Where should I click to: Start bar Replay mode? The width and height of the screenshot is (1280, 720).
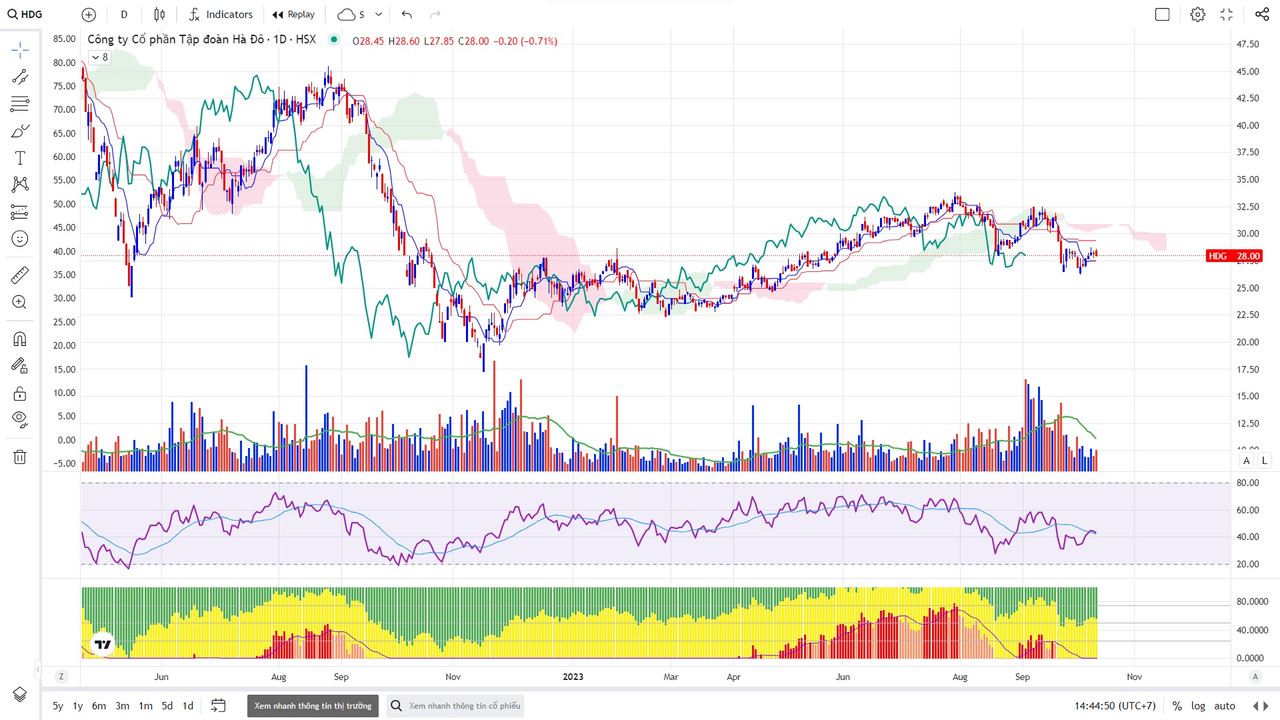(x=294, y=15)
